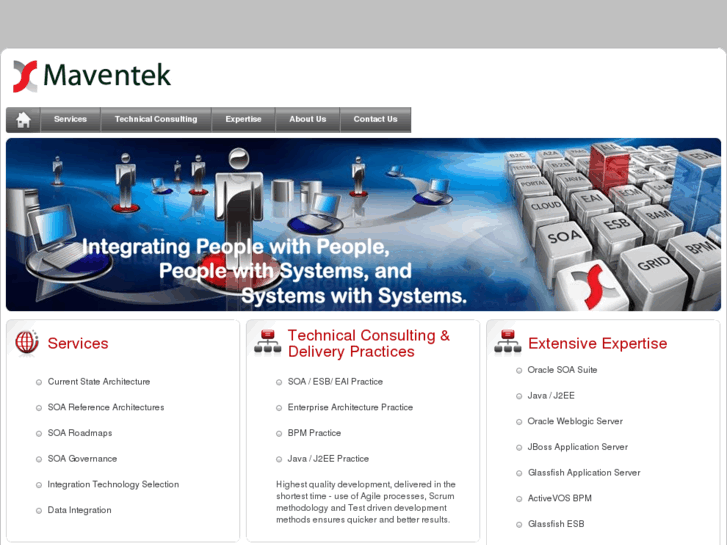Open Oracle Weblogic Server link

coord(575,421)
